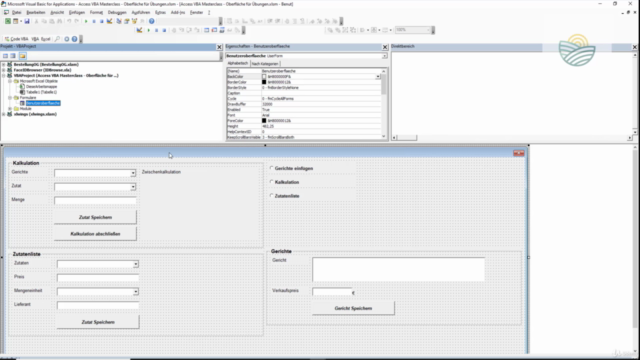Open the Zutaten combo box in Zutatenliste
This screenshot has width=640, height=360.
[136, 264]
